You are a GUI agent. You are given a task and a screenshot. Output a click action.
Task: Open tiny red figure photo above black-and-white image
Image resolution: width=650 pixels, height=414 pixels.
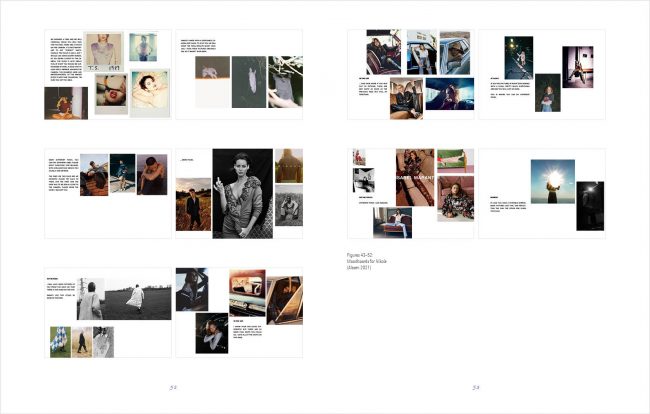click(359, 157)
